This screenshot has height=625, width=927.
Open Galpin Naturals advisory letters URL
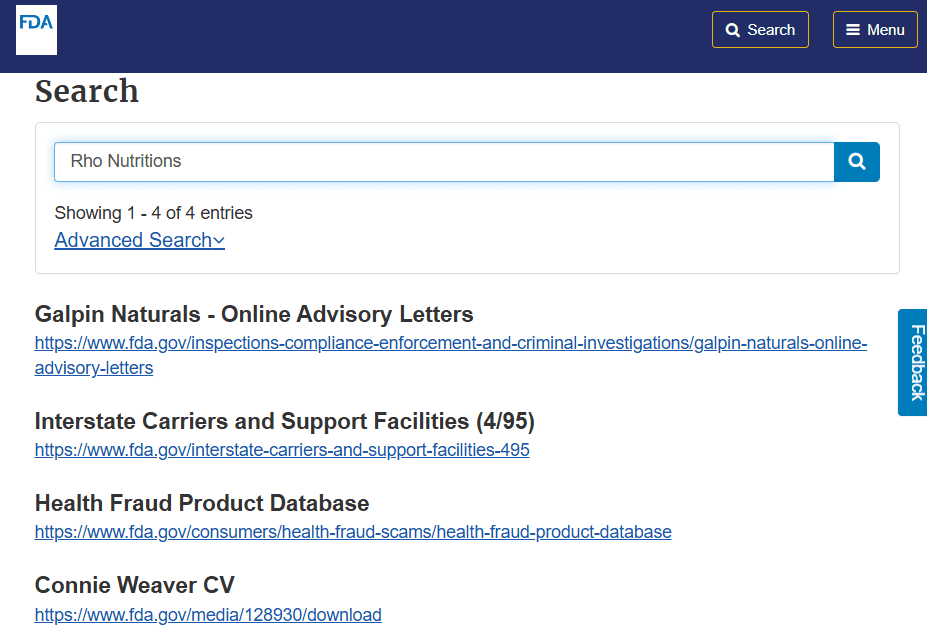(450, 355)
